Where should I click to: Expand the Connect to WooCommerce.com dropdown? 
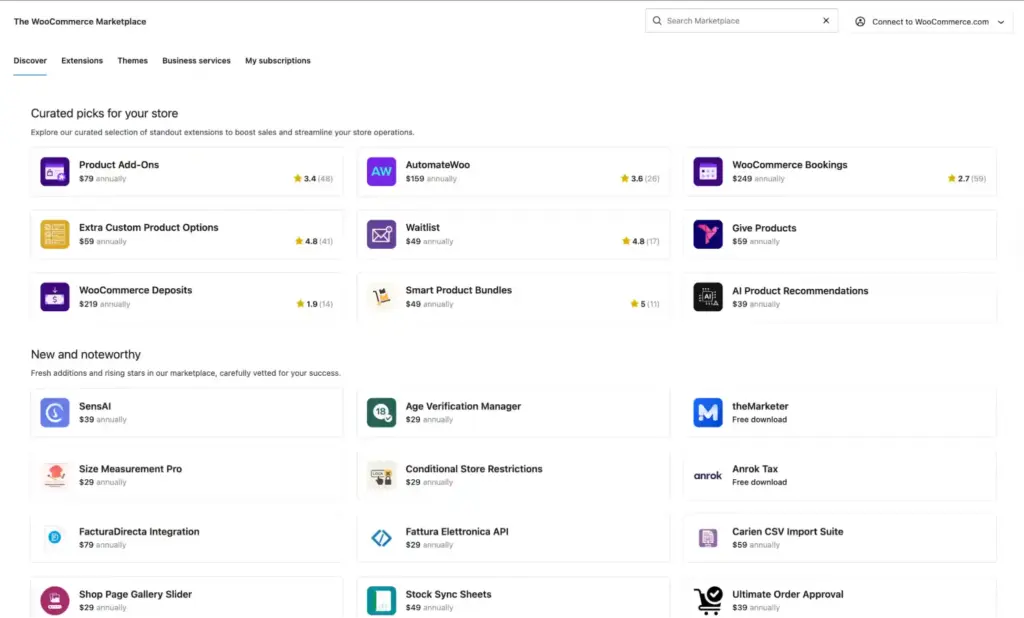(930, 21)
